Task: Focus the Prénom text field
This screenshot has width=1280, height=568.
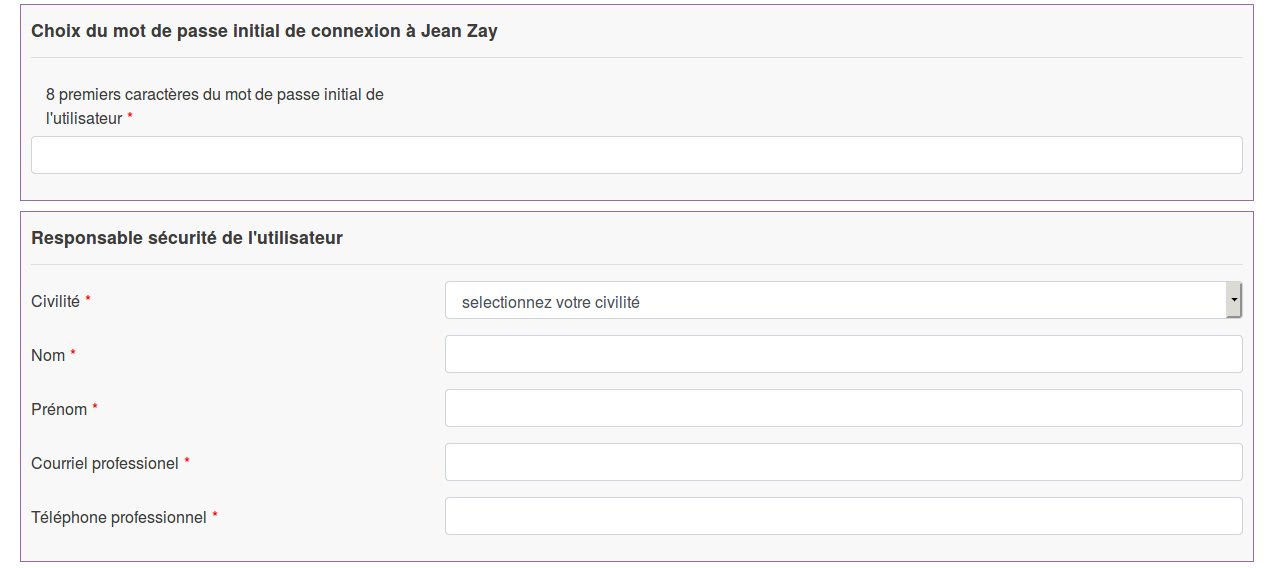Action: (843, 408)
